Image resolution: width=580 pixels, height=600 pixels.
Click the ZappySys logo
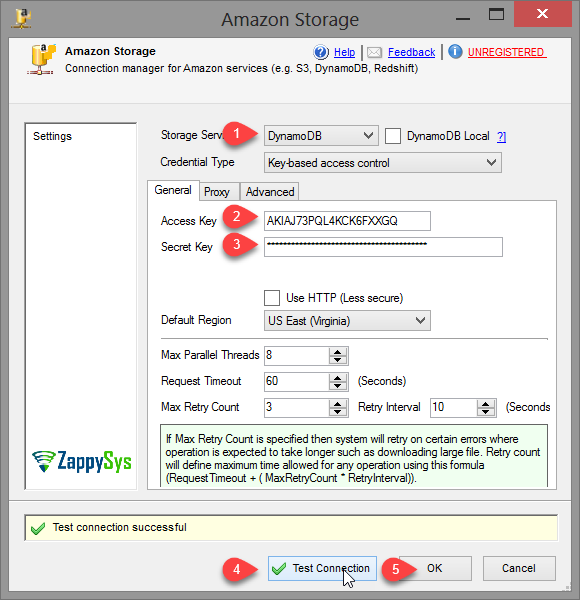point(82,461)
